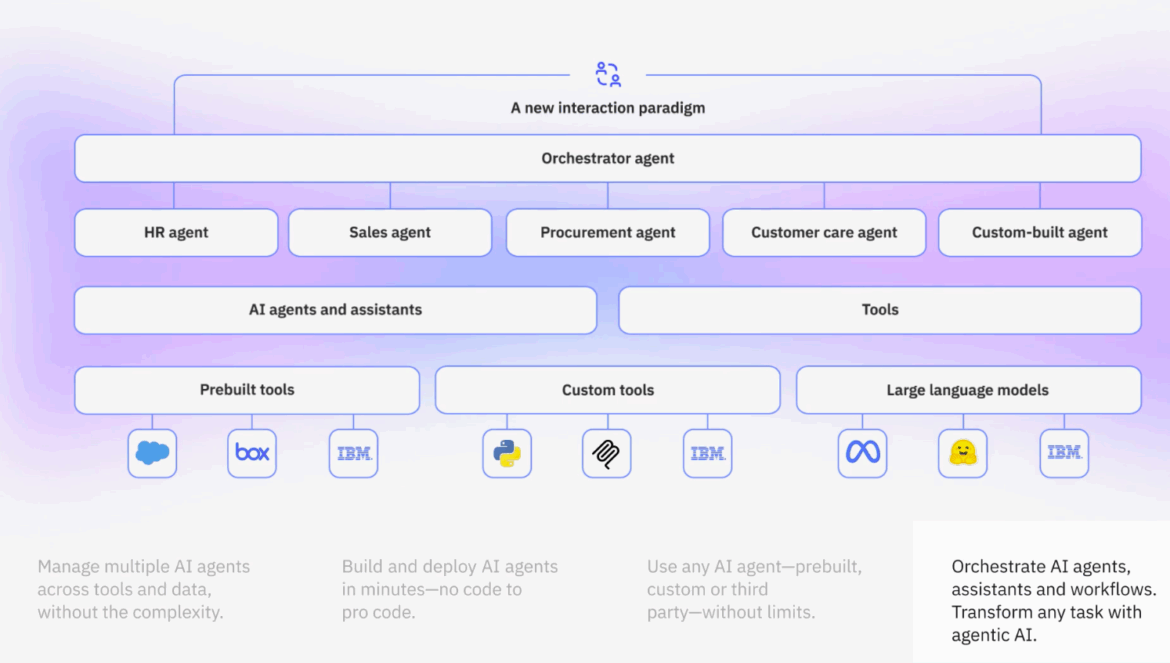This screenshot has width=1170, height=663.
Task: Click the Salesforce cloud icon
Action: point(152,453)
